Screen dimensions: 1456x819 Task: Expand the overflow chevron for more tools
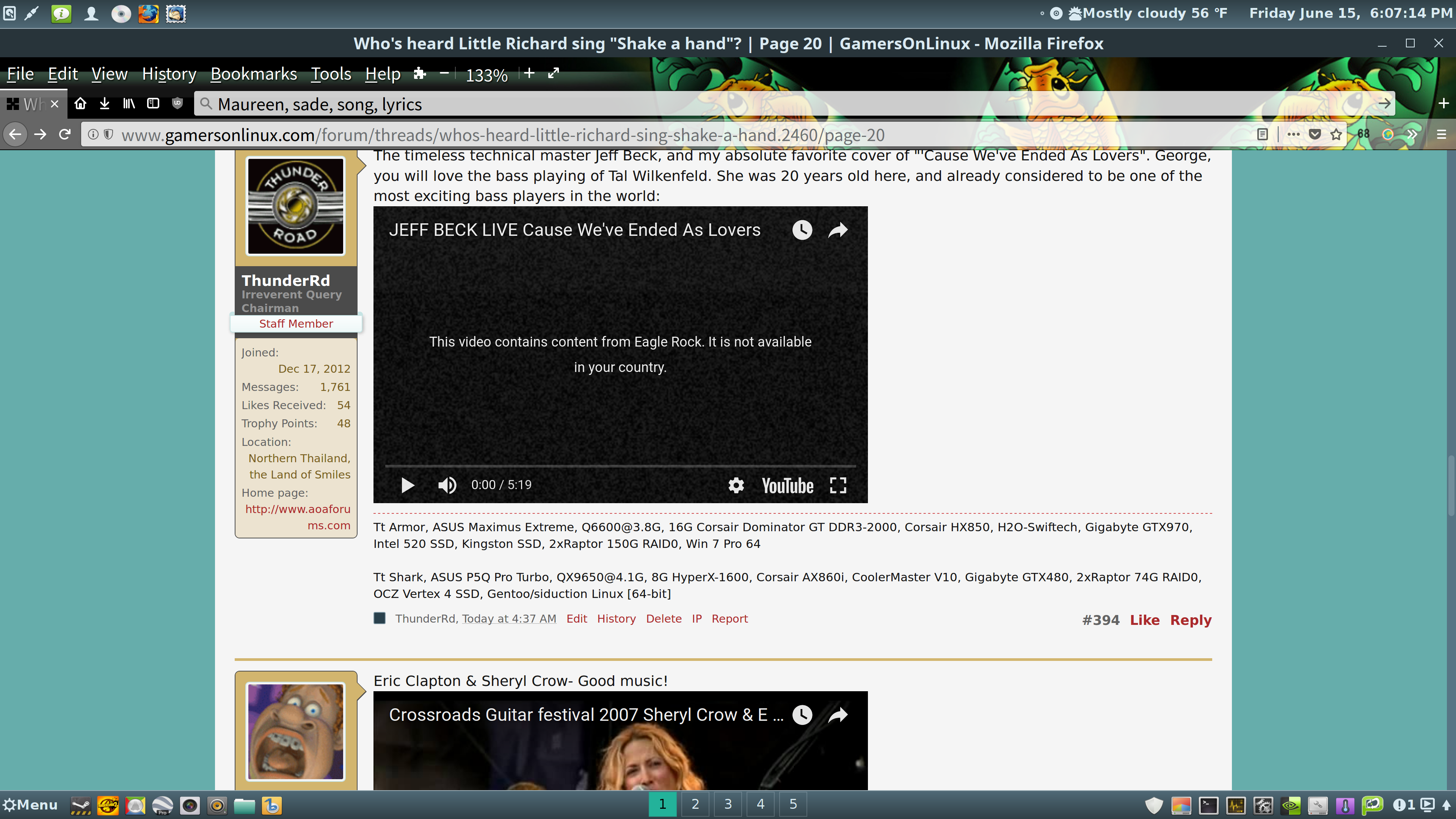(x=1412, y=135)
